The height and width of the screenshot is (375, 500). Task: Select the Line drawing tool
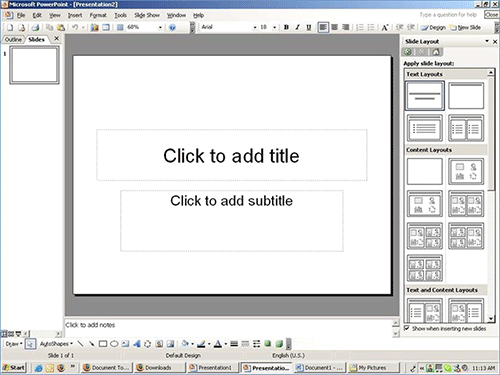click(x=80, y=344)
